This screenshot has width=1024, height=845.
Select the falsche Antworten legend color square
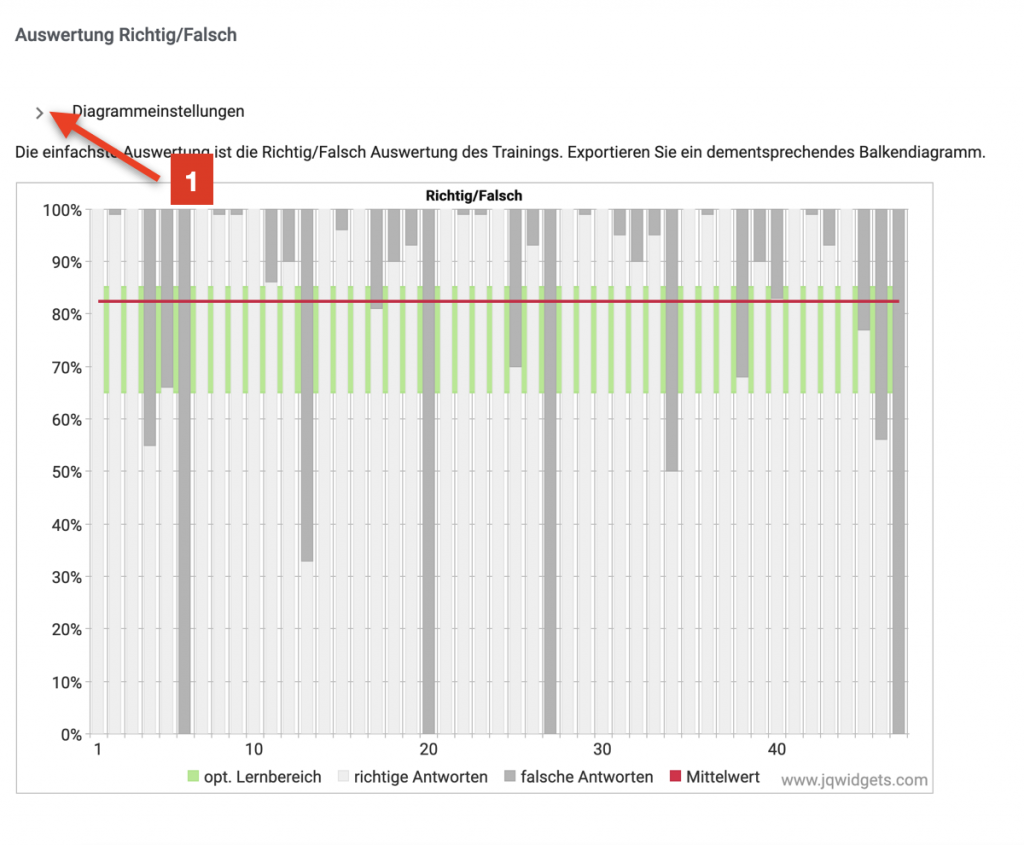pos(511,777)
